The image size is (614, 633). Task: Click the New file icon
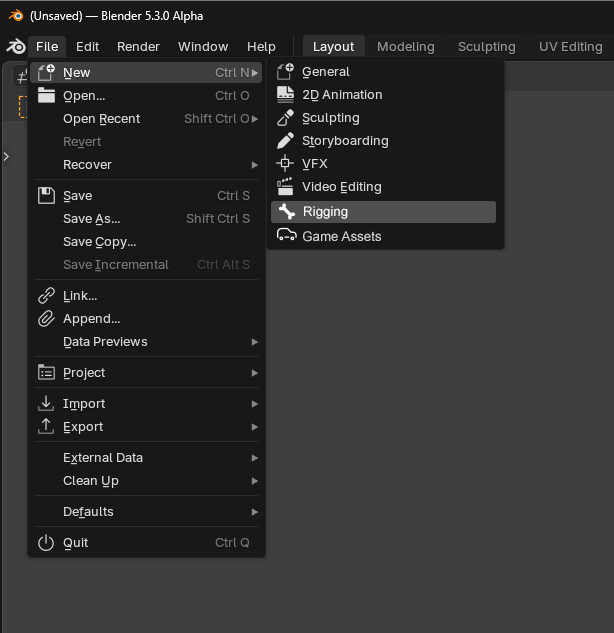(x=46, y=73)
